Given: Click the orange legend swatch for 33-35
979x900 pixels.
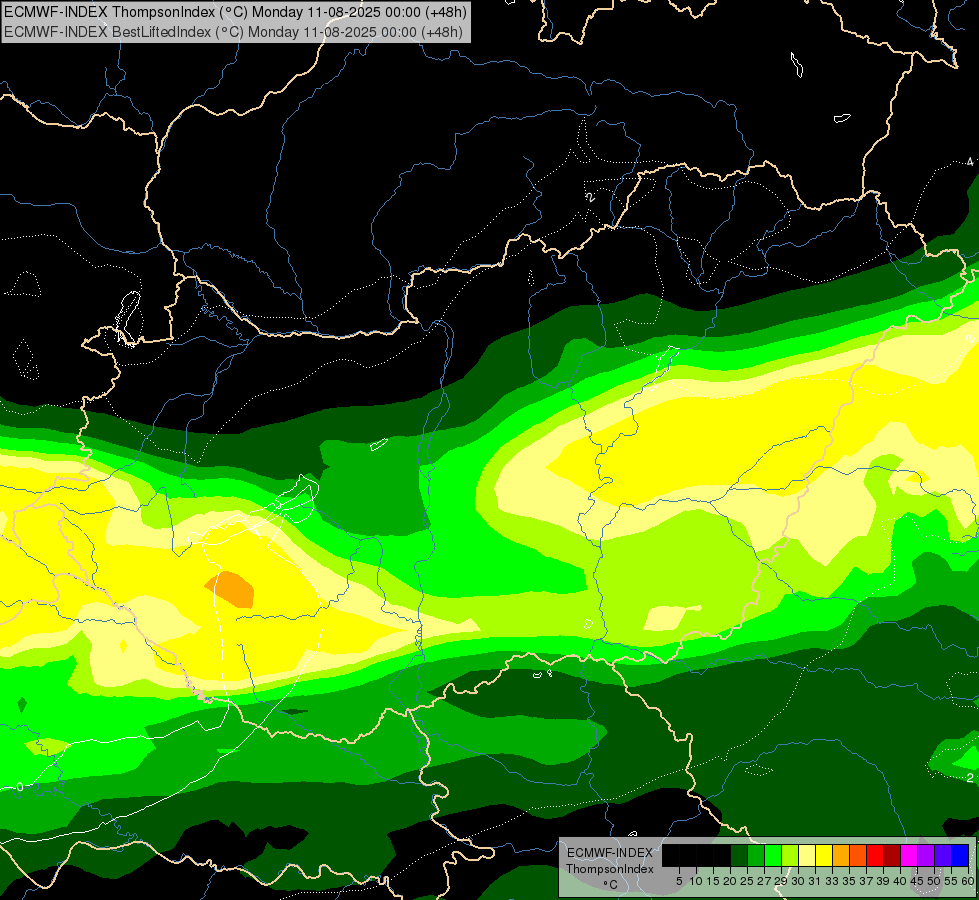Looking at the screenshot, I should point(841,855).
